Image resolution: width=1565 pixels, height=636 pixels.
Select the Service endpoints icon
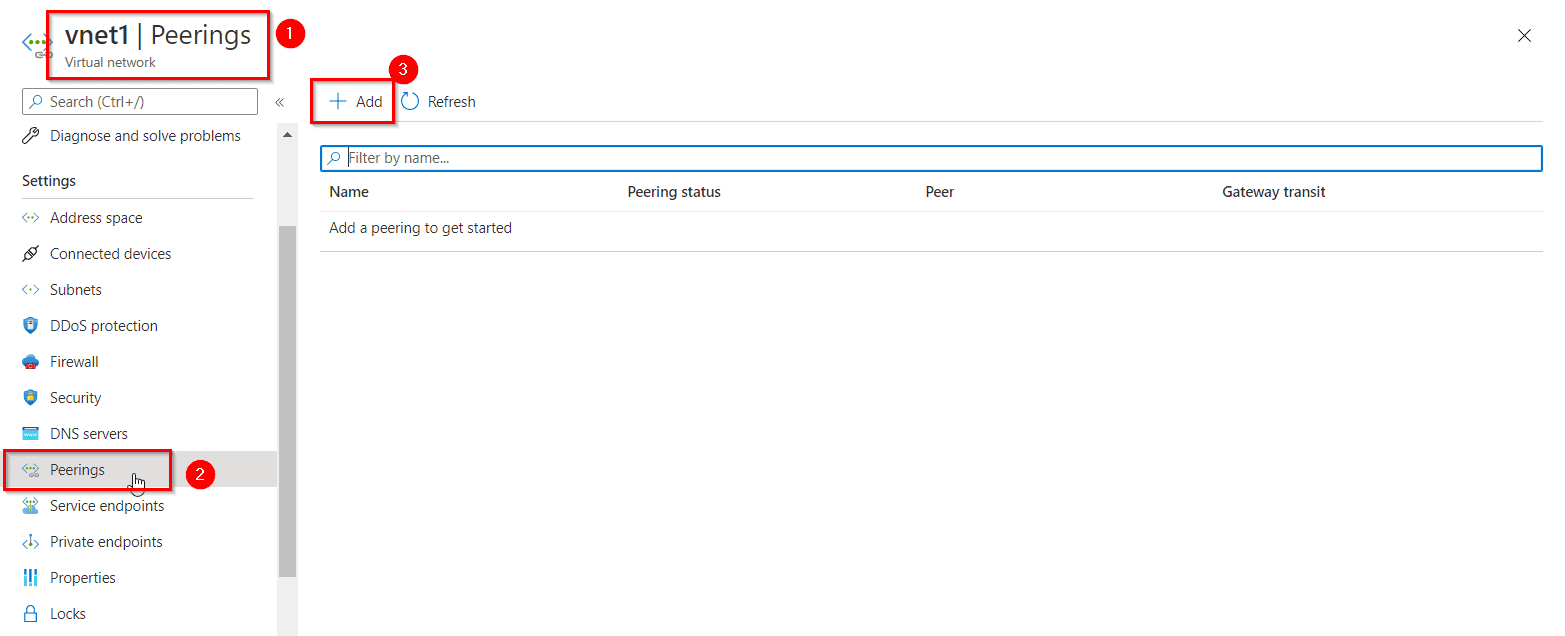31,505
